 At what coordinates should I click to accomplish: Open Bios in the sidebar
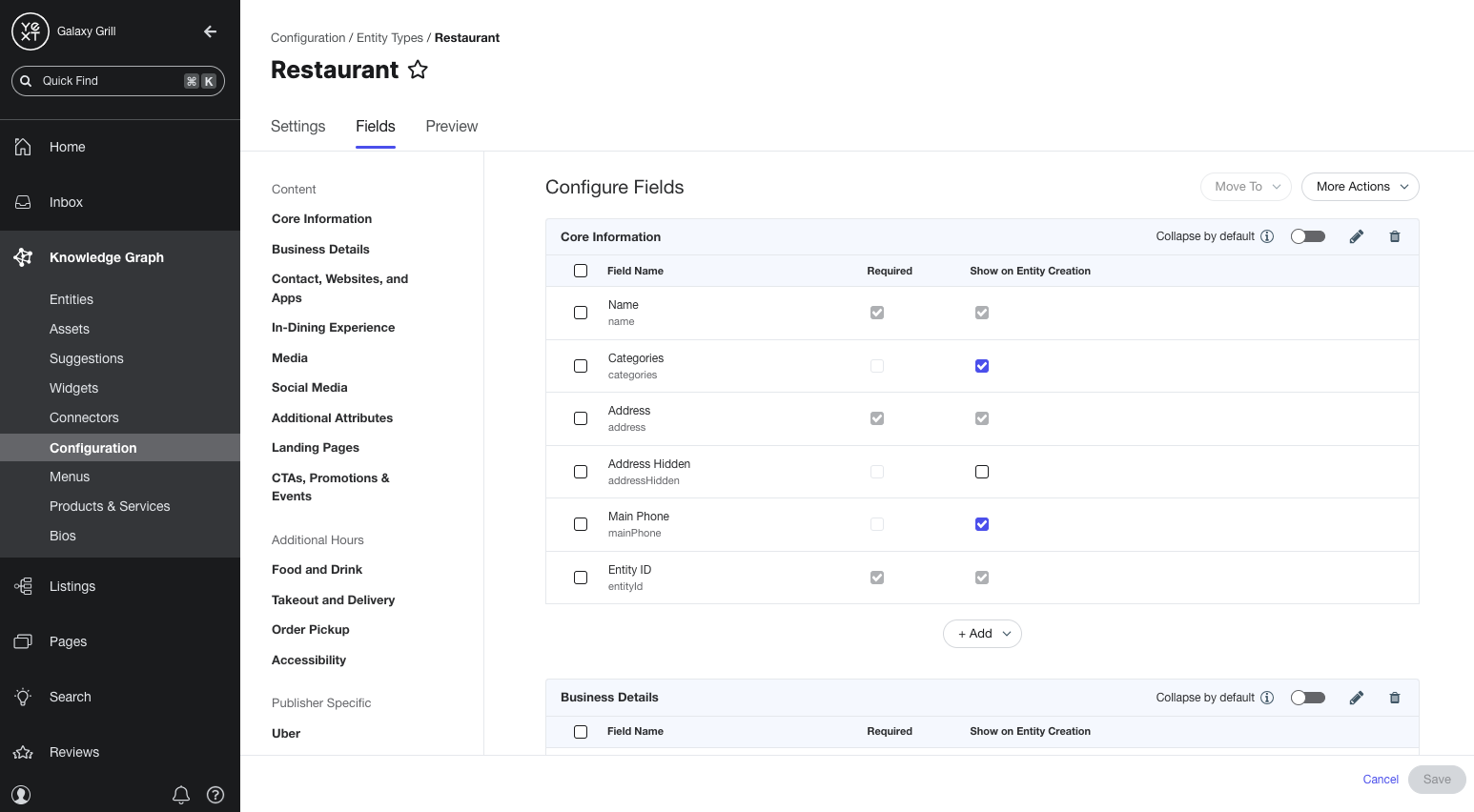coord(63,536)
